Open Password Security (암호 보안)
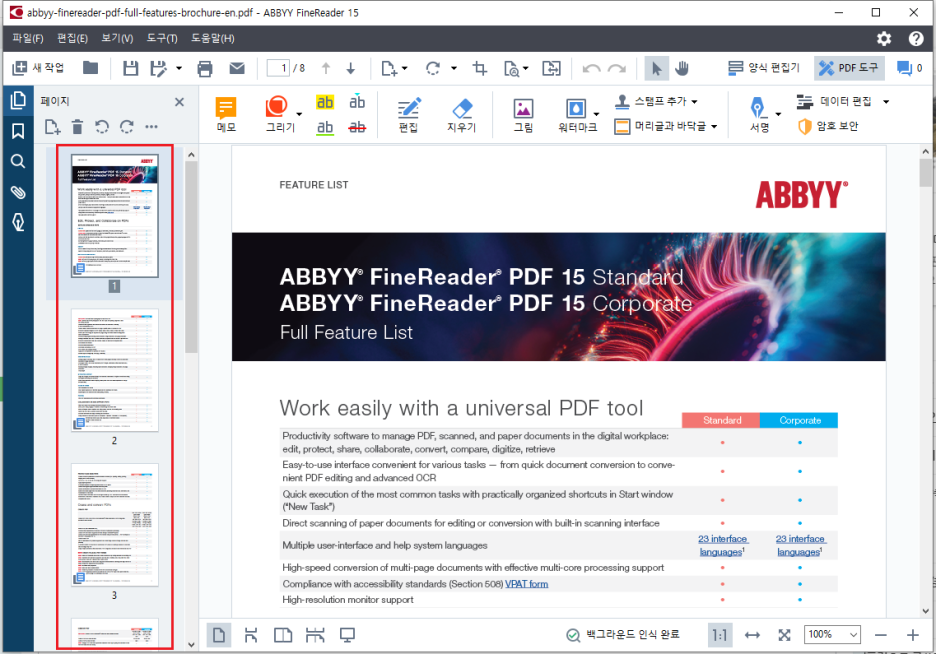936x654 pixels. pyautogui.click(x=829, y=127)
